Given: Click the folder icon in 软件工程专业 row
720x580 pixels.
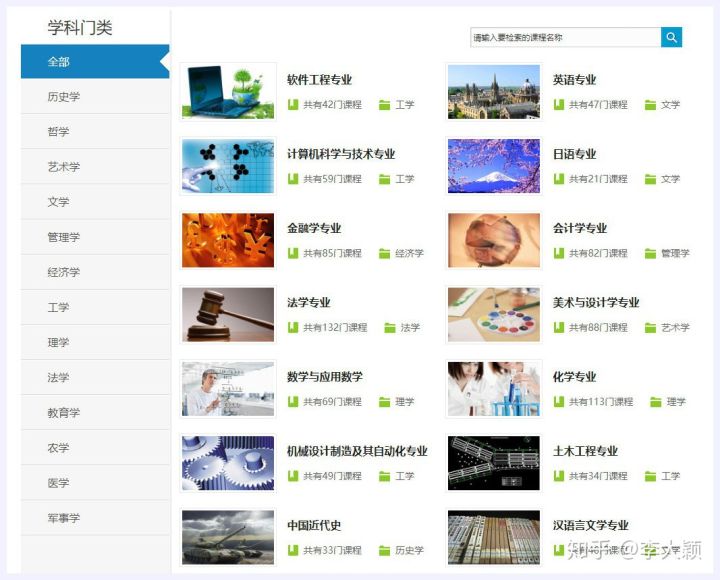Looking at the screenshot, I should (385, 105).
